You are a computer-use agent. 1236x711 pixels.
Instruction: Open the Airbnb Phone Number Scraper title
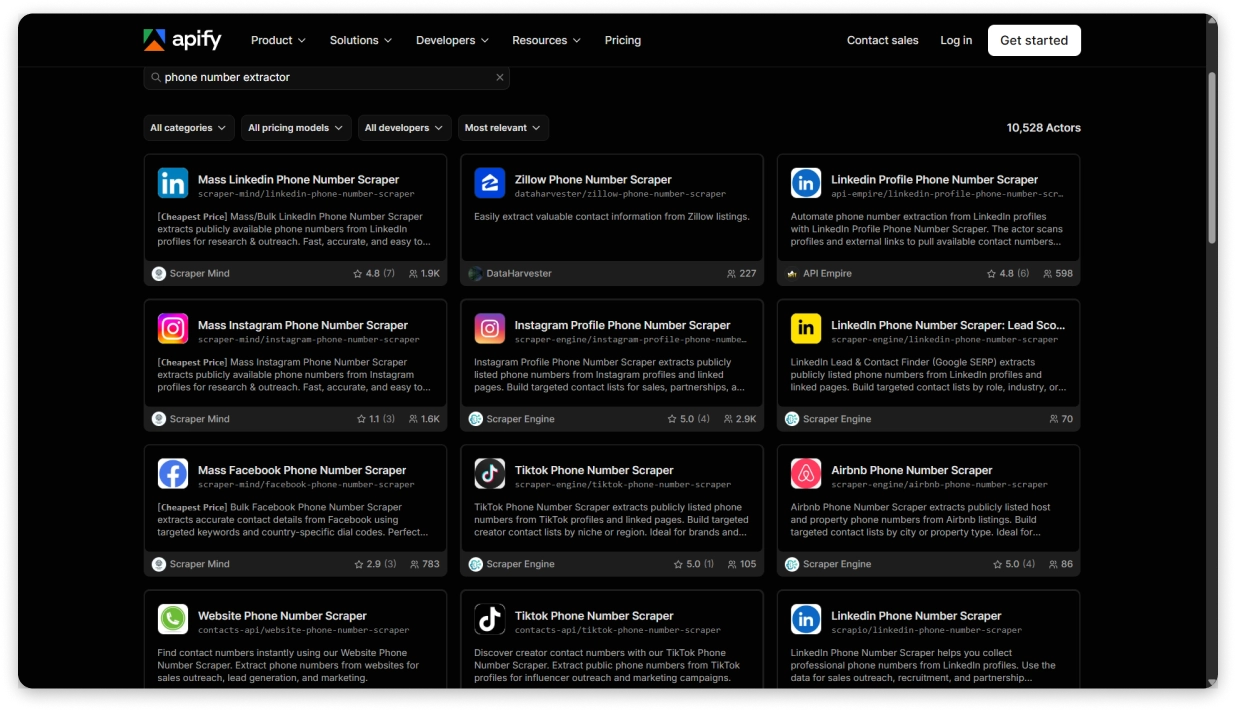coord(911,470)
